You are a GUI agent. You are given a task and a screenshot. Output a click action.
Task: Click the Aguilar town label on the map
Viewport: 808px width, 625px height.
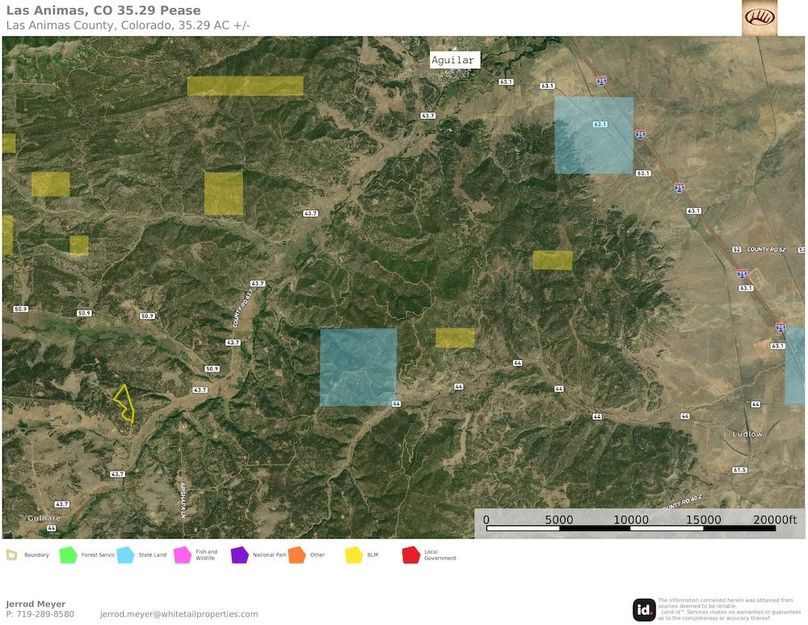453,60
